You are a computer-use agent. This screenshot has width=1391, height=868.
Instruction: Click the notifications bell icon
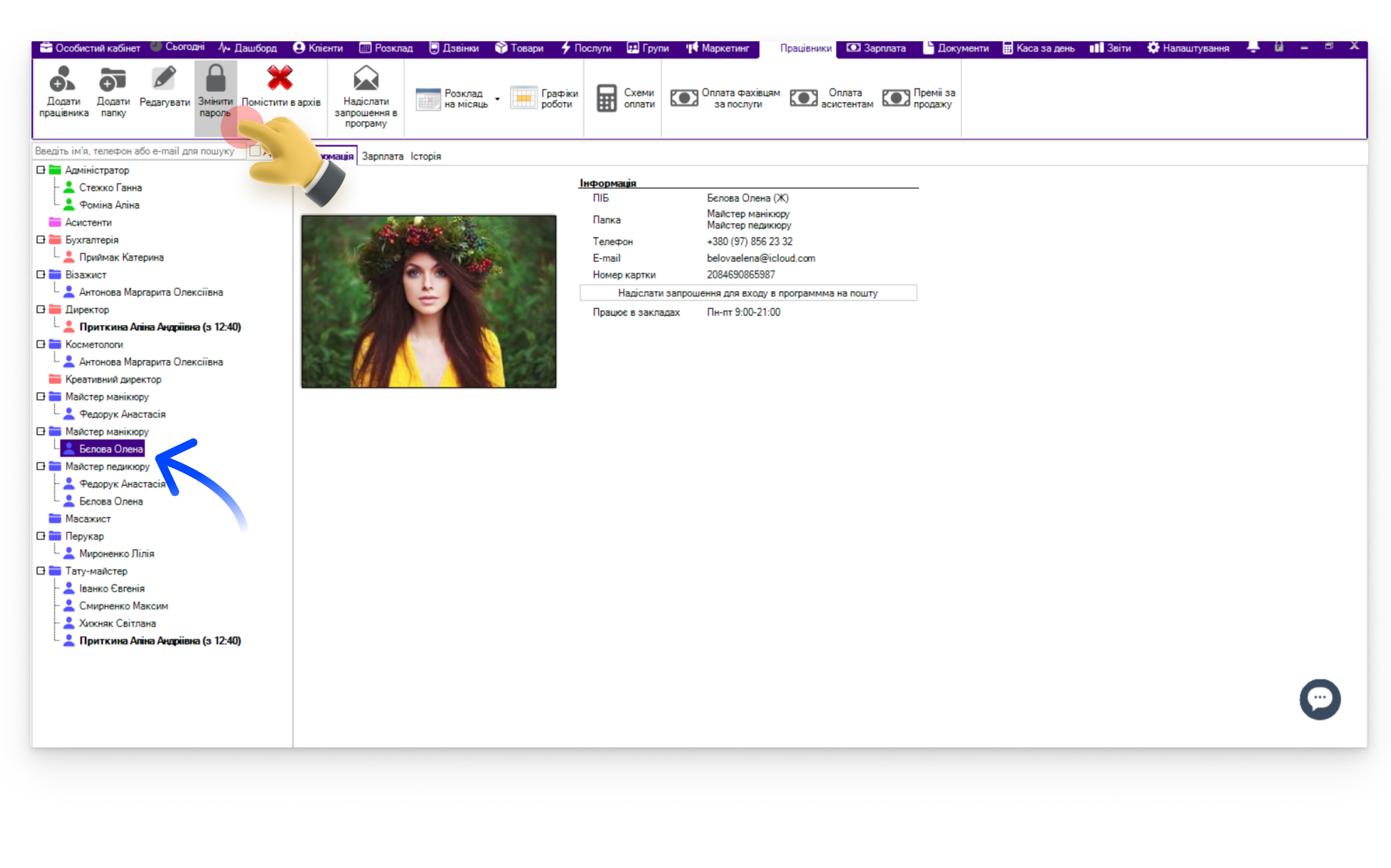(1253, 47)
